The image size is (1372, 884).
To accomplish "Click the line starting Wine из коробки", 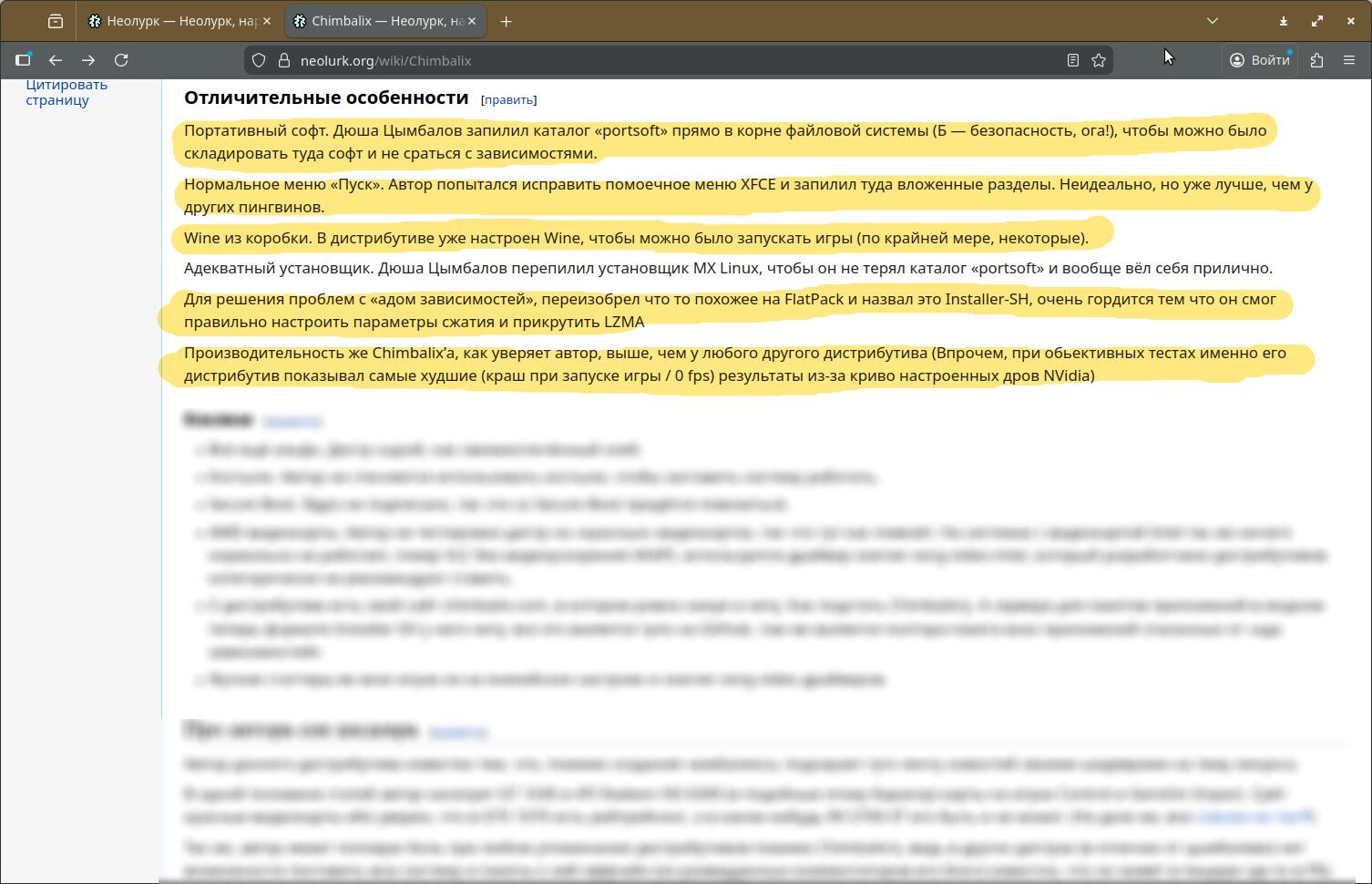I will [x=636, y=238].
